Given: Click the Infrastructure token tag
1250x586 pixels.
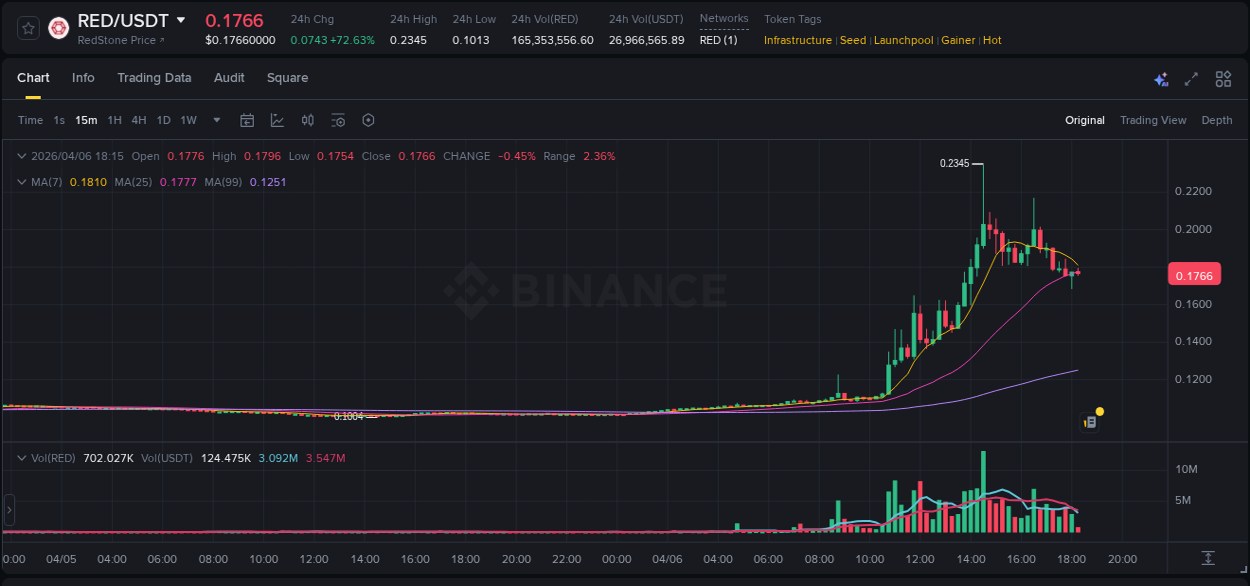Looking at the screenshot, I should [798, 40].
